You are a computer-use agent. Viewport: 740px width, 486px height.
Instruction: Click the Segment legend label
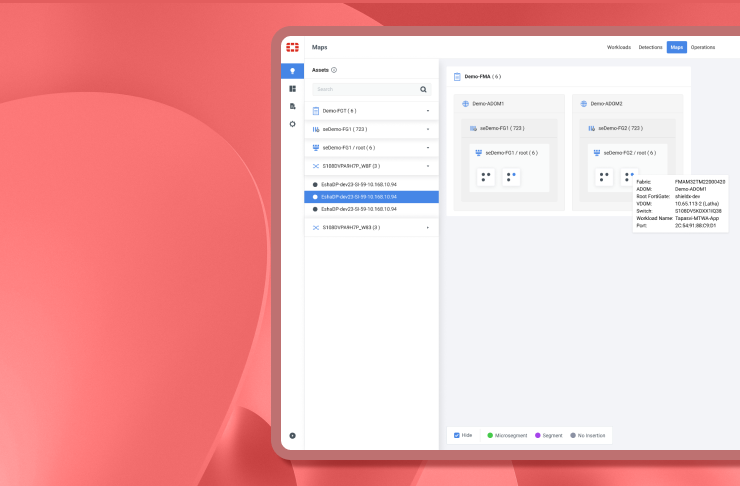point(553,436)
